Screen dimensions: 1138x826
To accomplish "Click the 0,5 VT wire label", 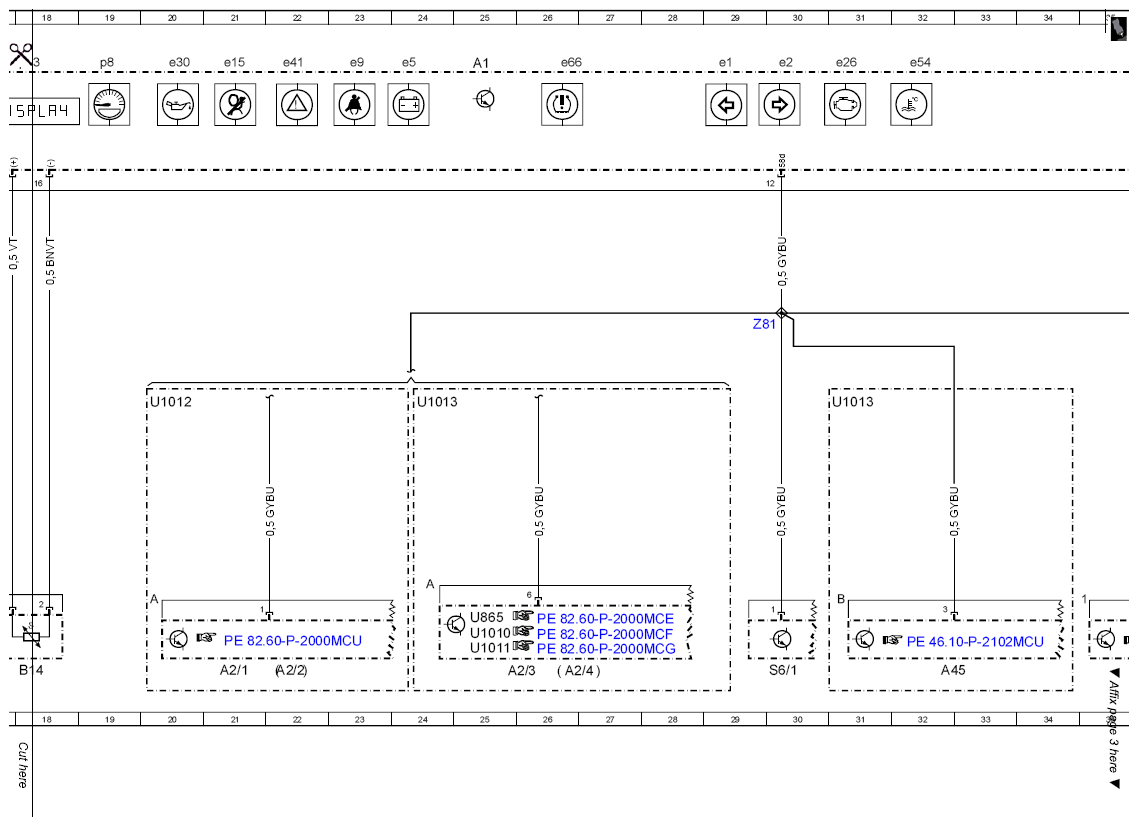I will click(14, 253).
